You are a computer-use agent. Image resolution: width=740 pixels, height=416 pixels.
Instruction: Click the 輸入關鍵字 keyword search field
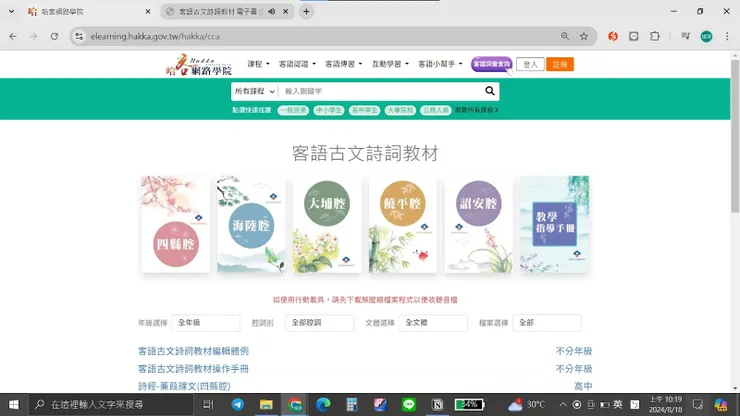tap(380, 91)
